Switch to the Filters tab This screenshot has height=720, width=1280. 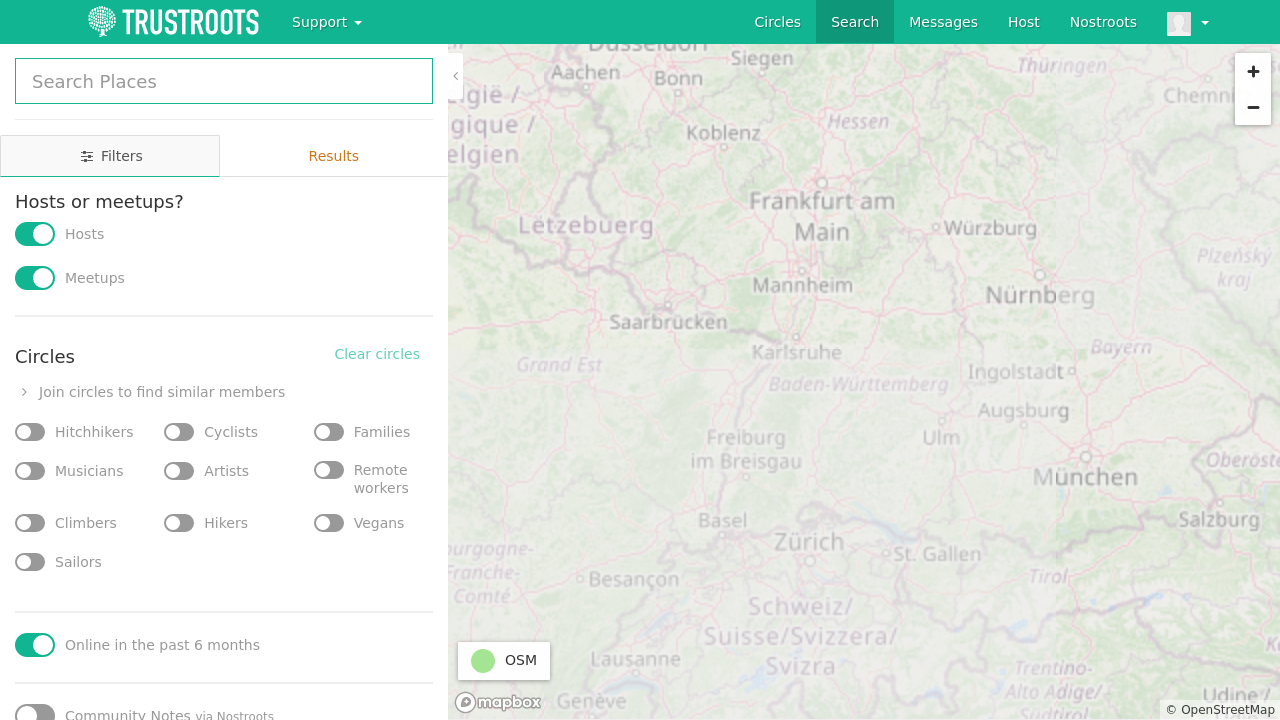click(110, 156)
